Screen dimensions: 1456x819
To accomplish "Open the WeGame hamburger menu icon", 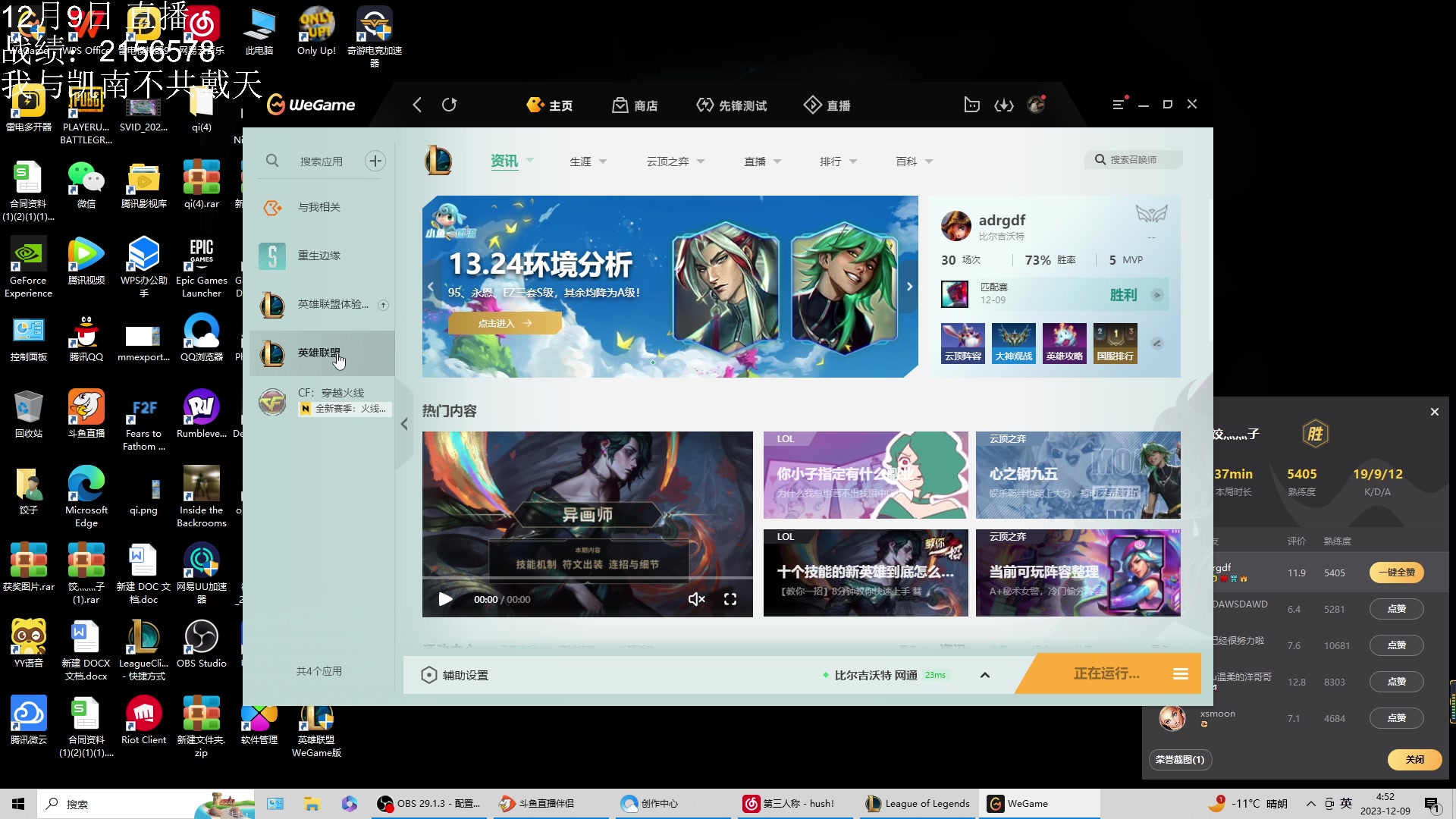I will point(1119,105).
